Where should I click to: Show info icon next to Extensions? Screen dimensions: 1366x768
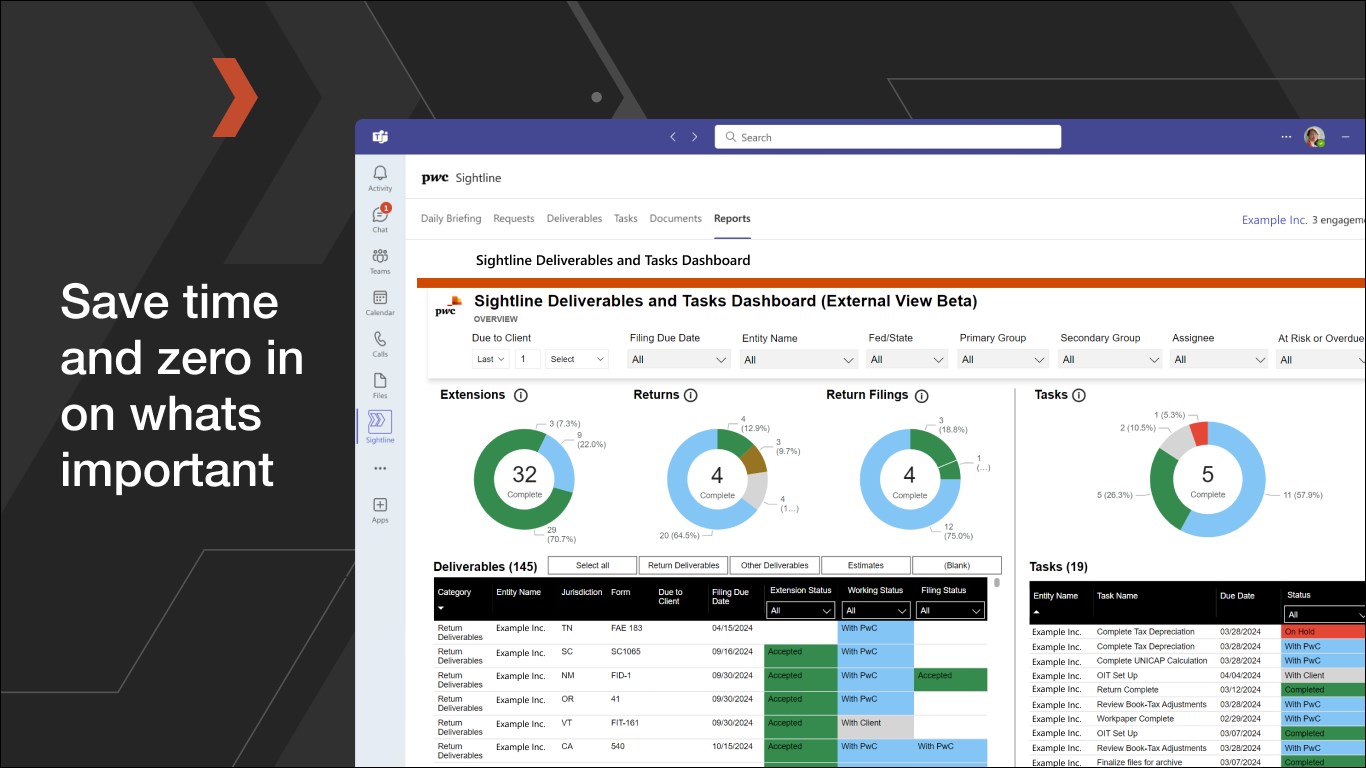(520, 396)
